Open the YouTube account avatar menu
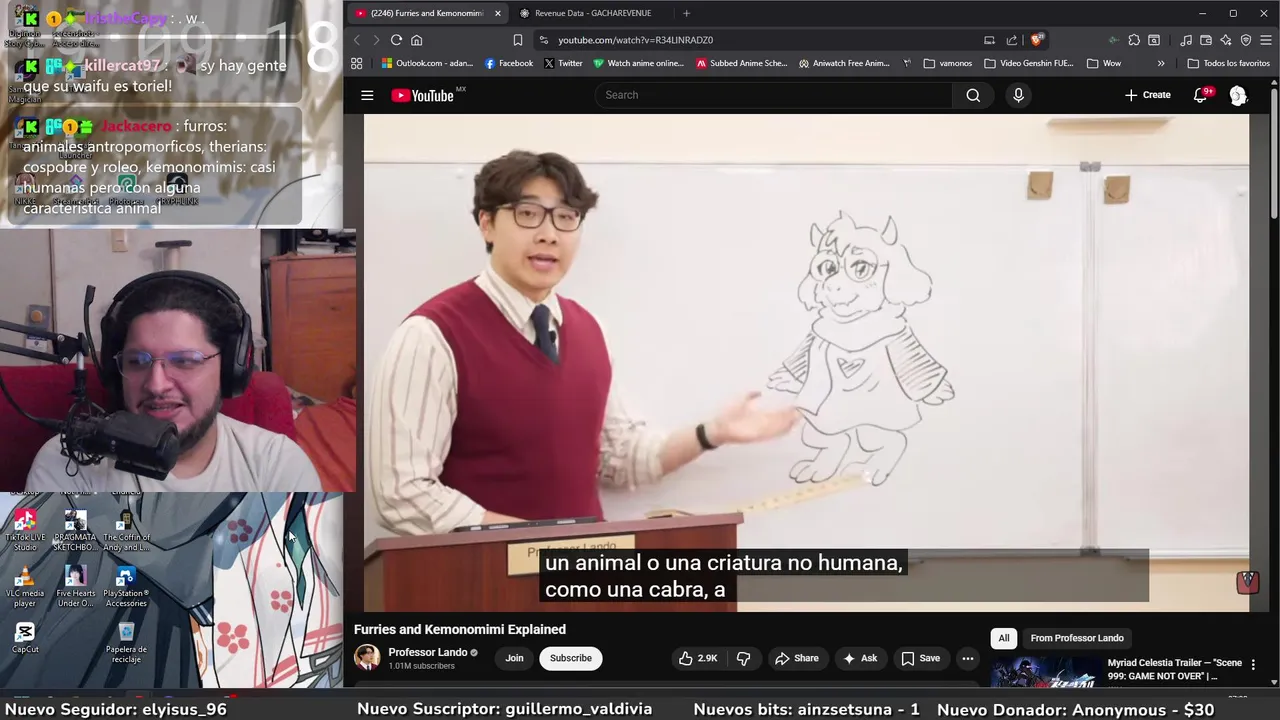The width and height of the screenshot is (1280, 720). click(x=1238, y=95)
